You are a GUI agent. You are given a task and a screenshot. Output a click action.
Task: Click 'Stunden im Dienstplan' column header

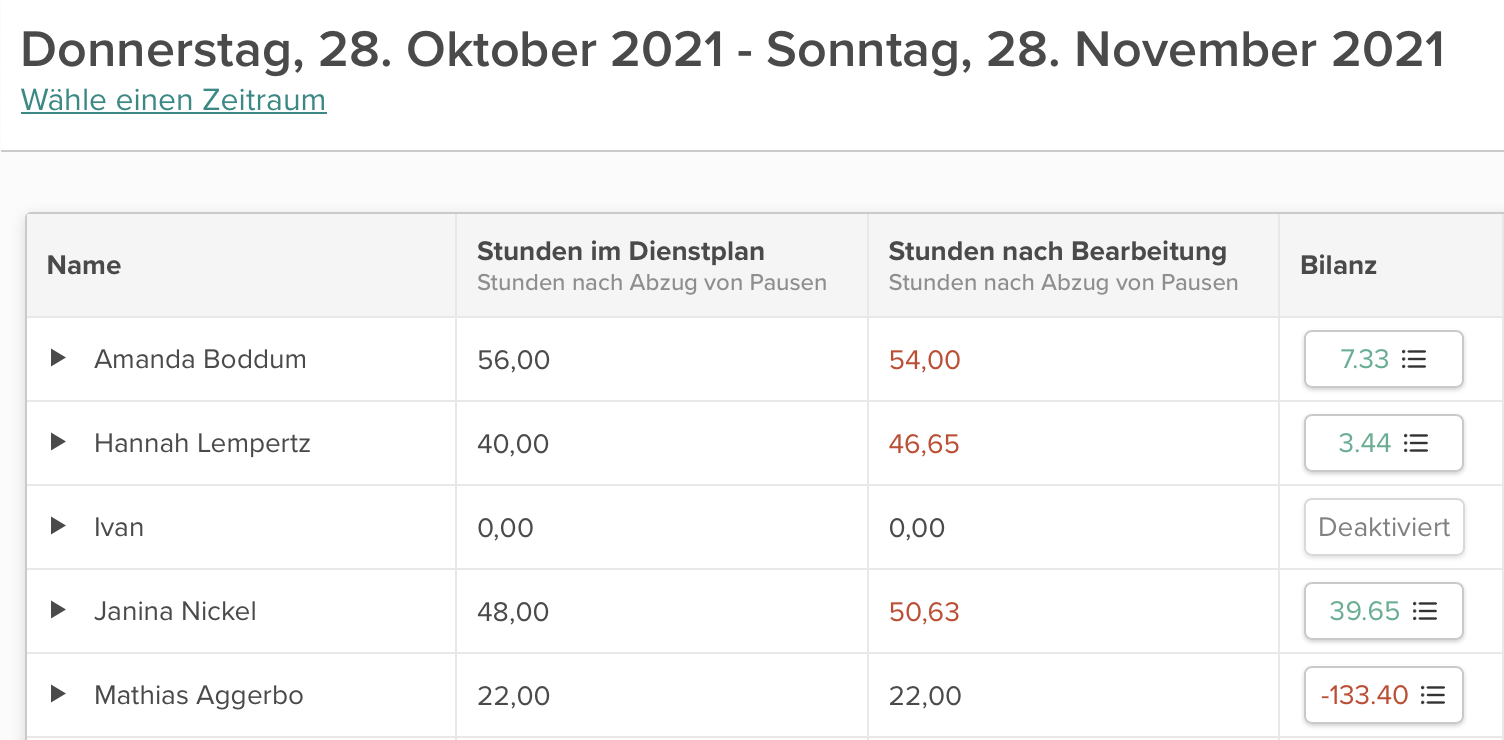point(621,251)
